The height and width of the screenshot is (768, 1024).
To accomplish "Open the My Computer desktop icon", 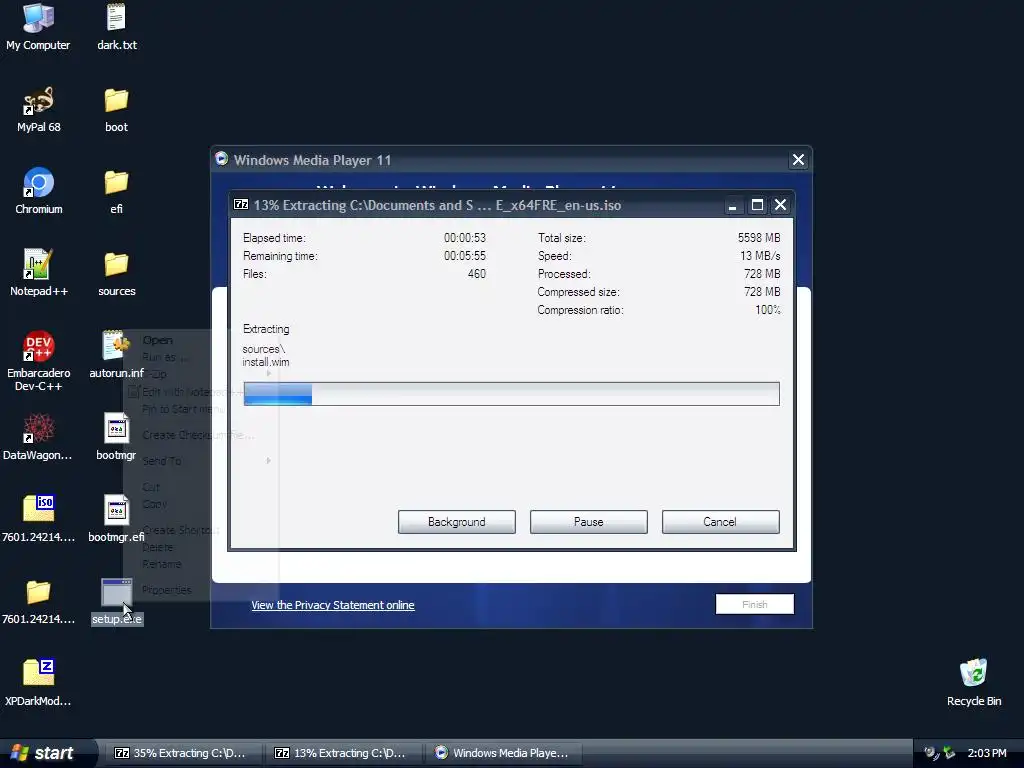I will pyautogui.click(x=38, y=26).
